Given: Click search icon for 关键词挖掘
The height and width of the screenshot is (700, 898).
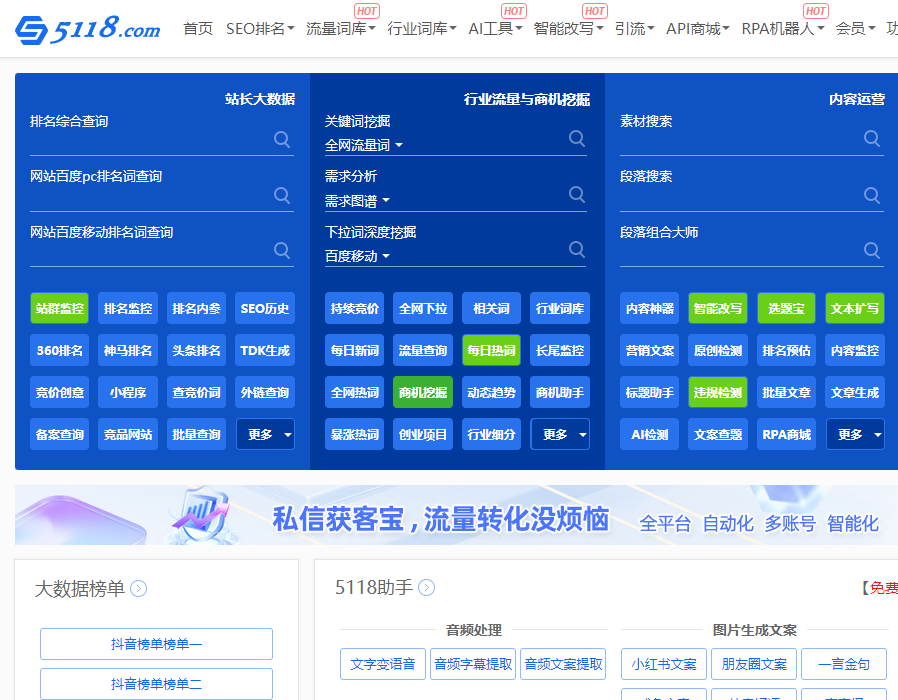Looking at the screenshot, I should pos(577,138).
